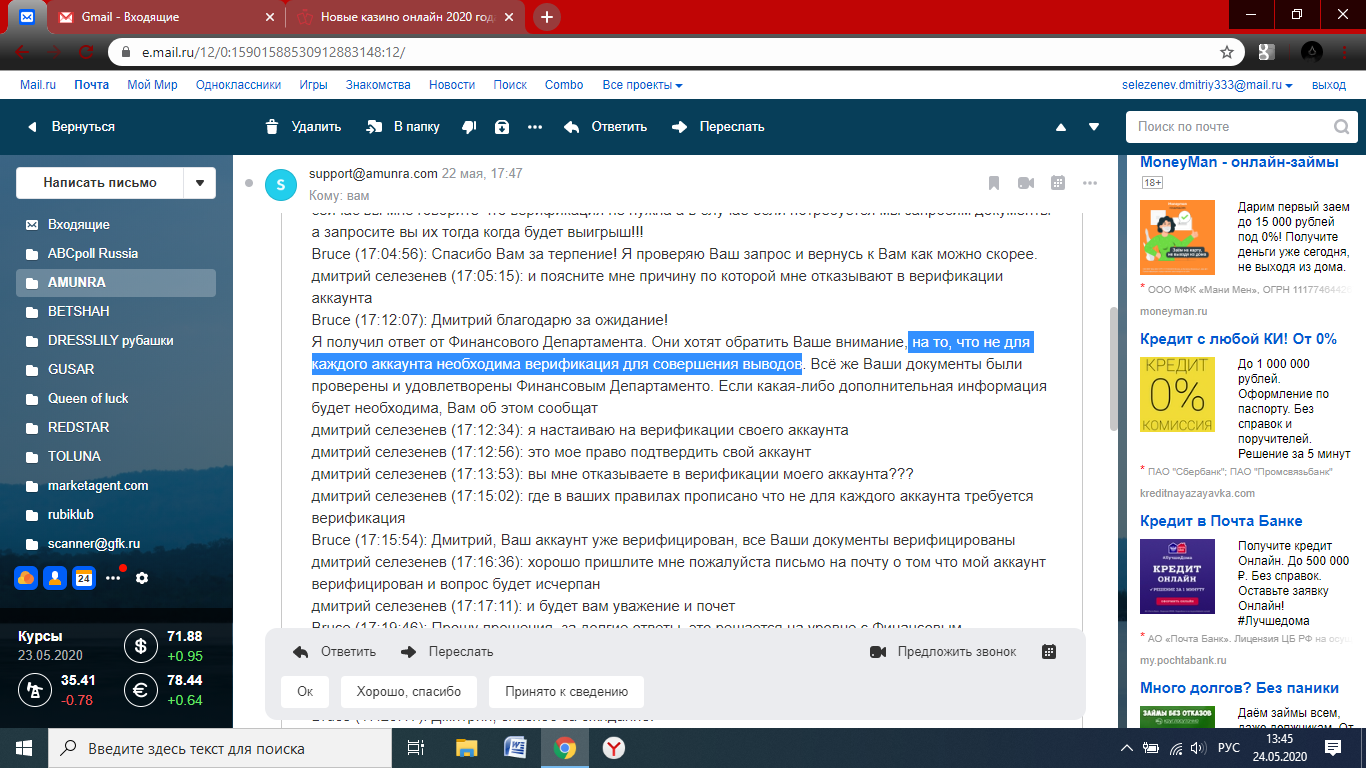Viewport: 1366px width, 768px height.
Task: Open Yandex Browser from the taskbar
Action: click(614, 748)
